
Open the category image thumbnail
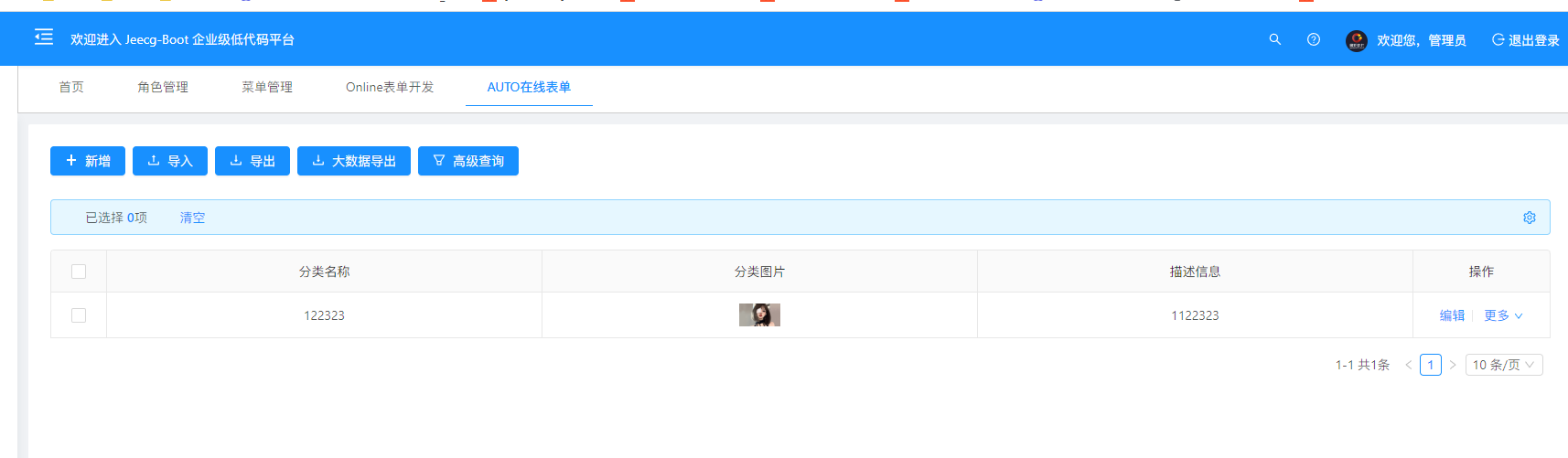pyautogui.click(x=759, y=315)
